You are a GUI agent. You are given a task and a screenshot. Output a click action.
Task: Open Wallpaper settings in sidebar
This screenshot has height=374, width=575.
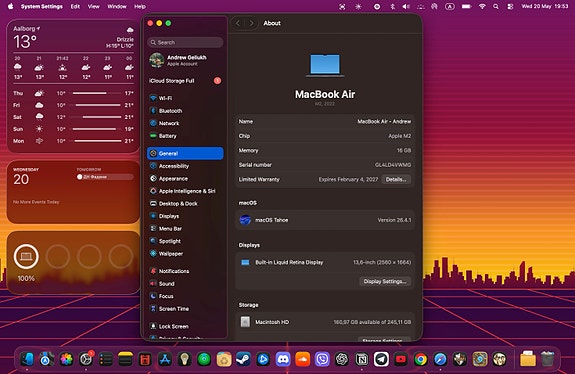(x=185, y=253)
